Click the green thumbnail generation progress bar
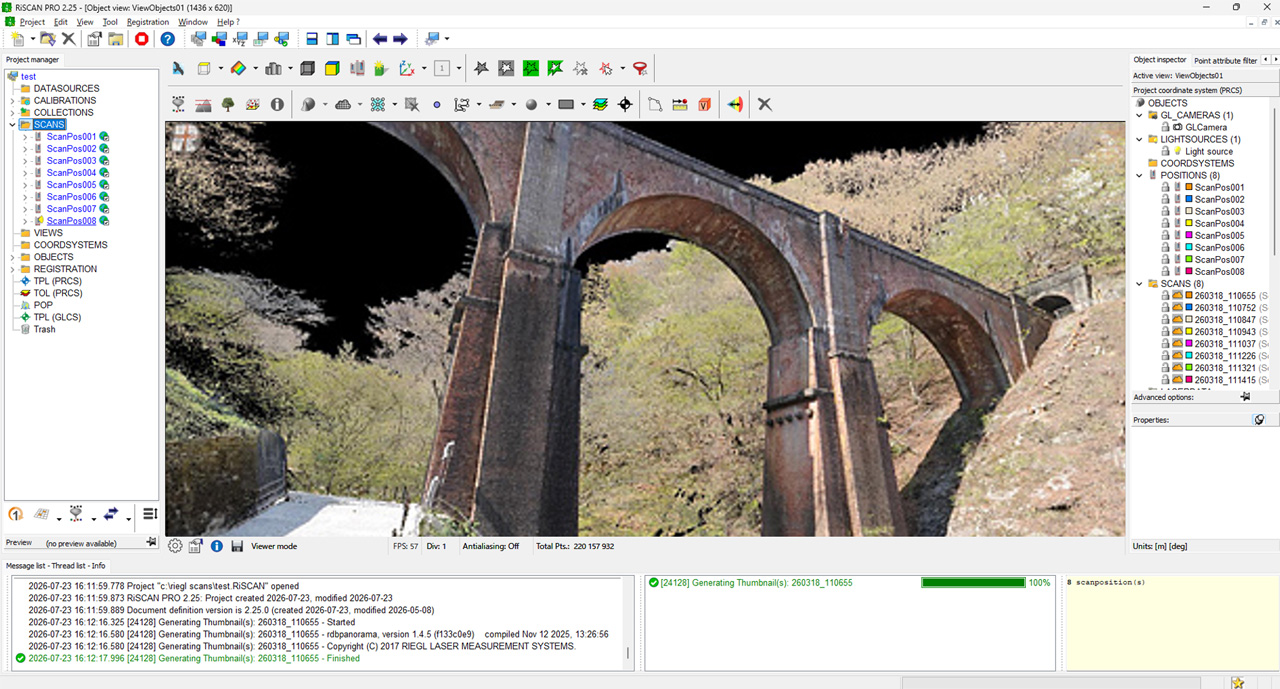Screen dimensions: 1280x689 [x=971, y=582]
